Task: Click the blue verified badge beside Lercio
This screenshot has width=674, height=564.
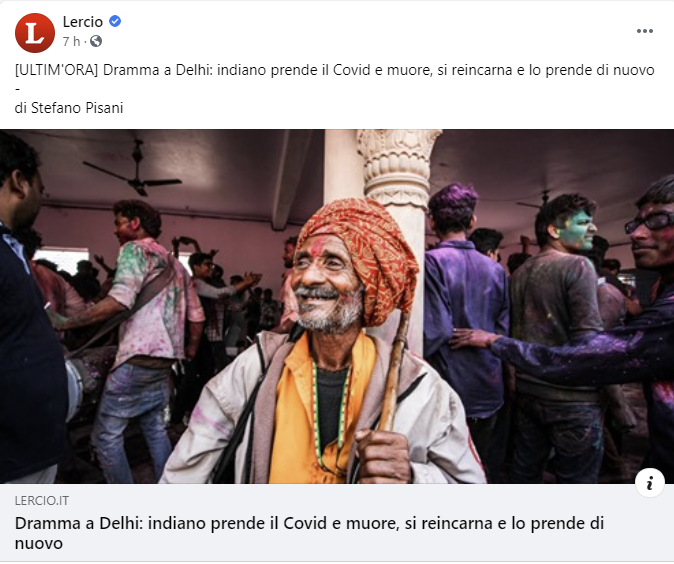Action: tap(115, 21)
